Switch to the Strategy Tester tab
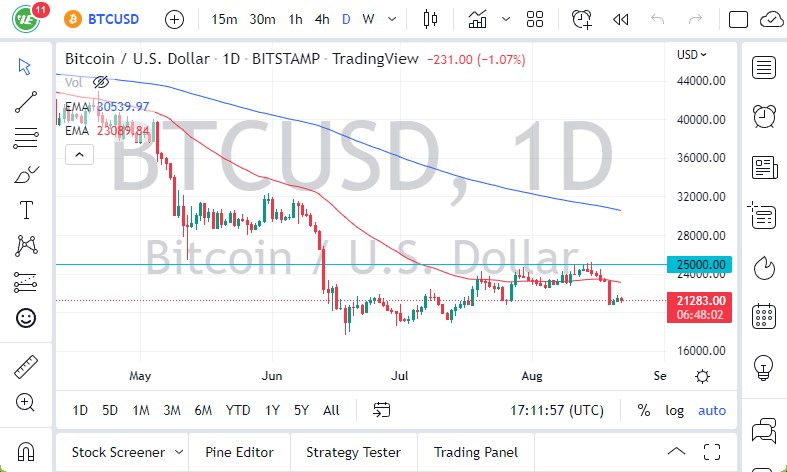This screenshot has width=787, height=472. point(353,452)
